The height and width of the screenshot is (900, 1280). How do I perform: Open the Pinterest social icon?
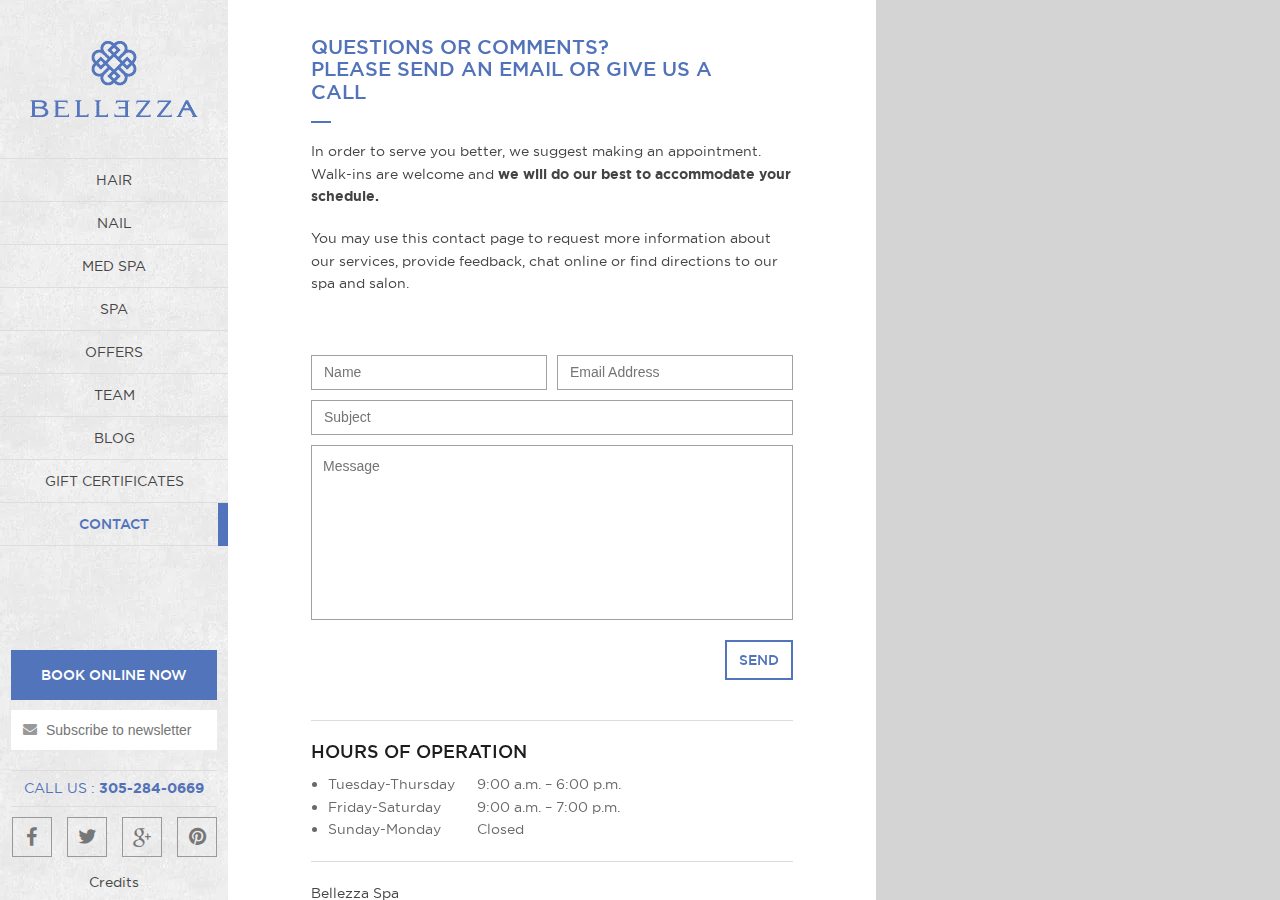click(x=197, y=837)
